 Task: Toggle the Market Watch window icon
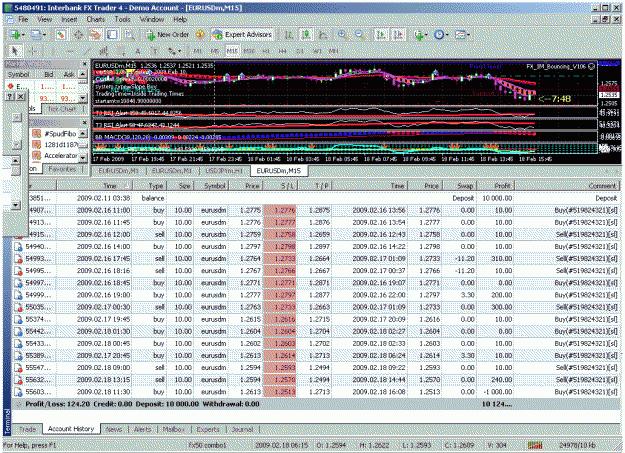(61, 35)
